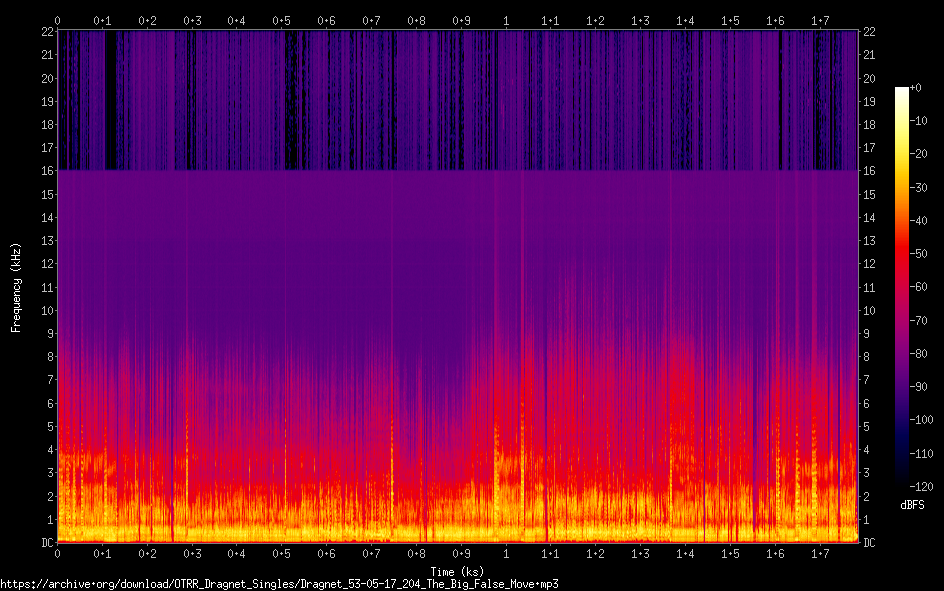
Task: Click the 8 kHz label on the right axis
Action: (867, 357)
